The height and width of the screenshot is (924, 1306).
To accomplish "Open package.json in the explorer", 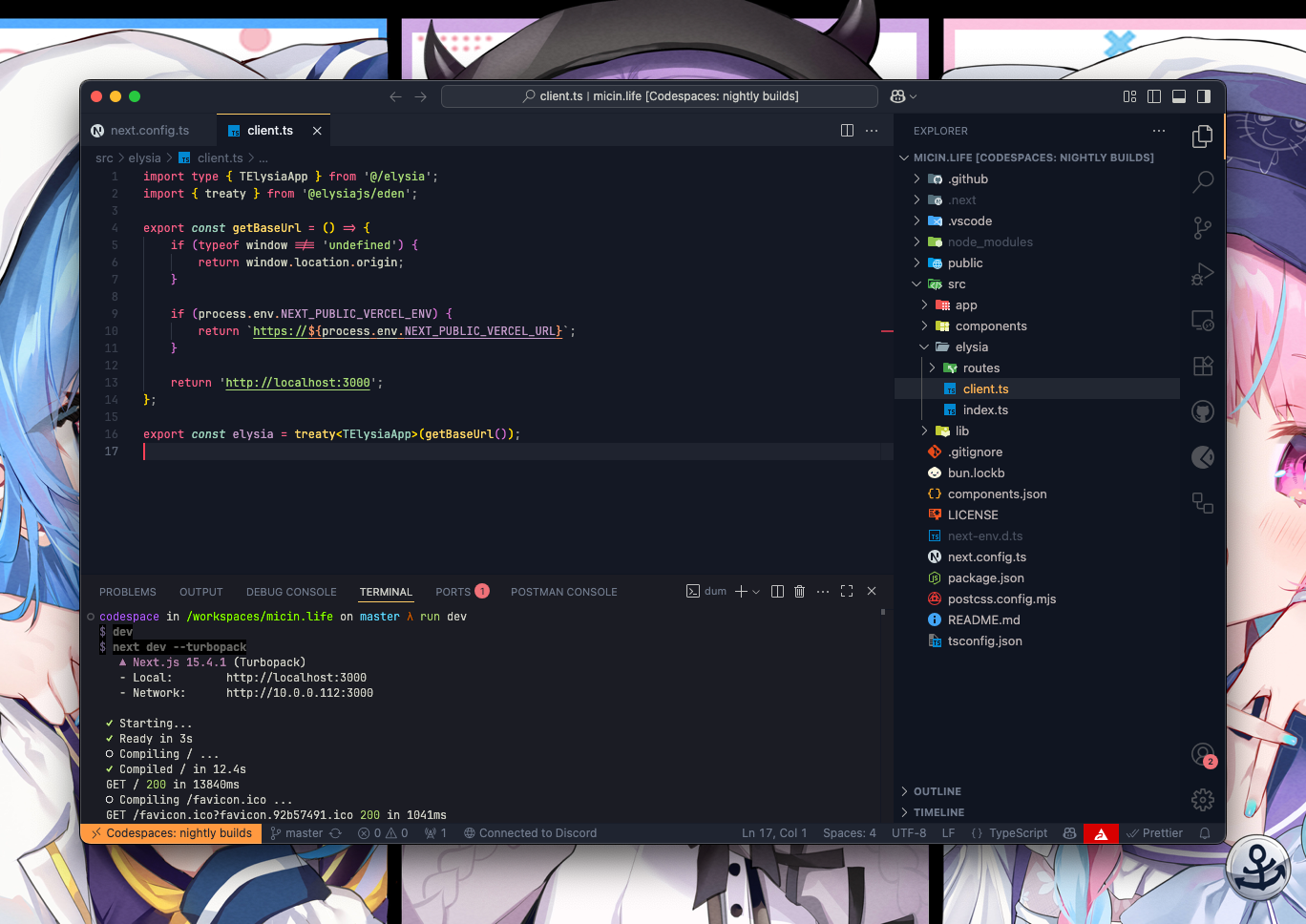I will pyautogui.click(x=1037, y=578).
